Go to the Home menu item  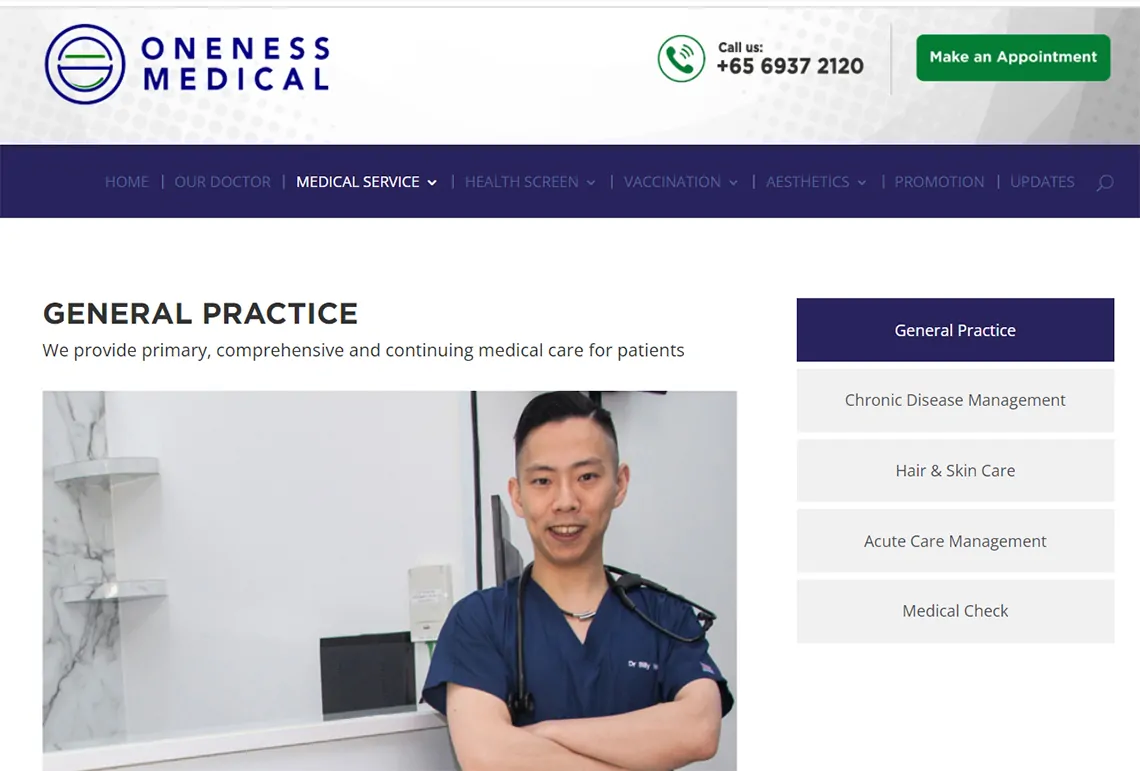pos(127,182)
